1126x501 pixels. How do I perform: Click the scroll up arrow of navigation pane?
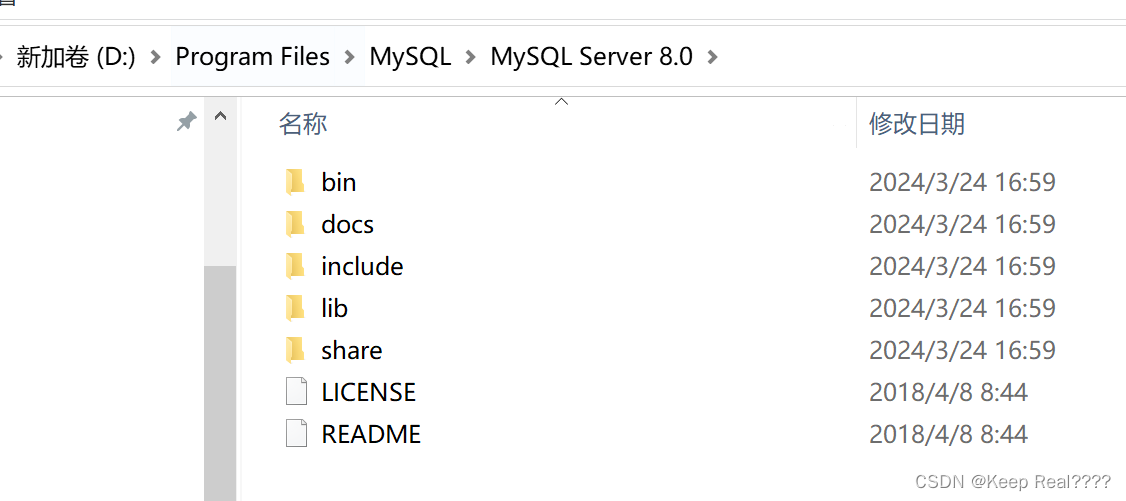click(220, 116)
